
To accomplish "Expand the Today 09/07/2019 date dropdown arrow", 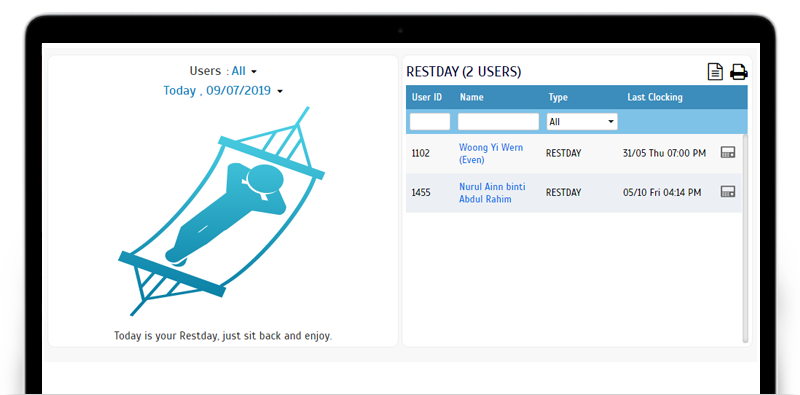I will click(x=279, y=91).
